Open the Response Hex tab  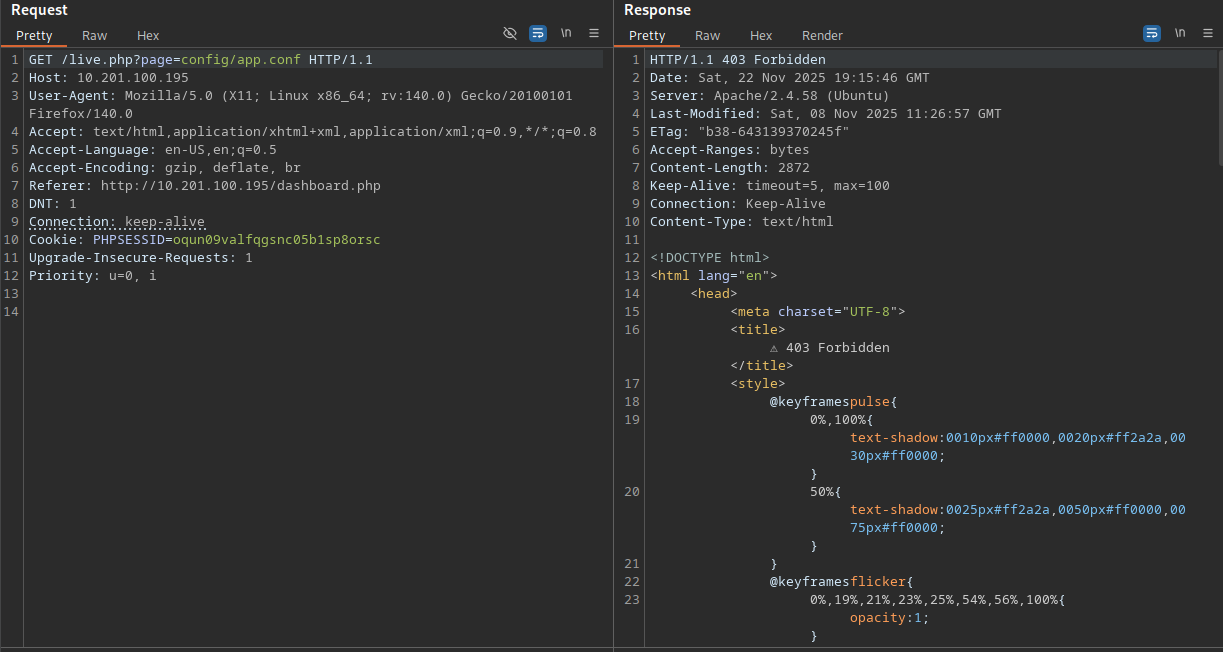click(761, 36)
